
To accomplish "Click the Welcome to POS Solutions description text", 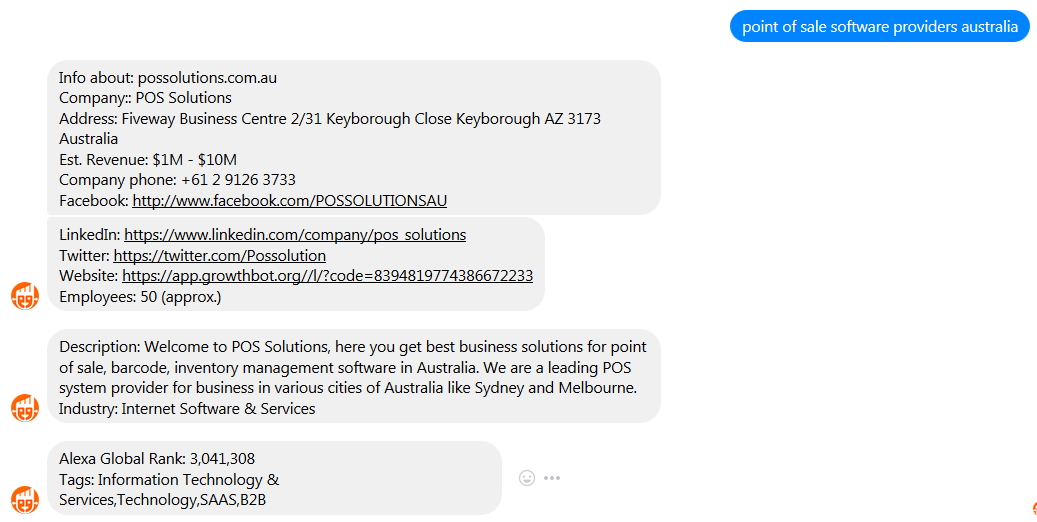I will [x=353, y=367].
